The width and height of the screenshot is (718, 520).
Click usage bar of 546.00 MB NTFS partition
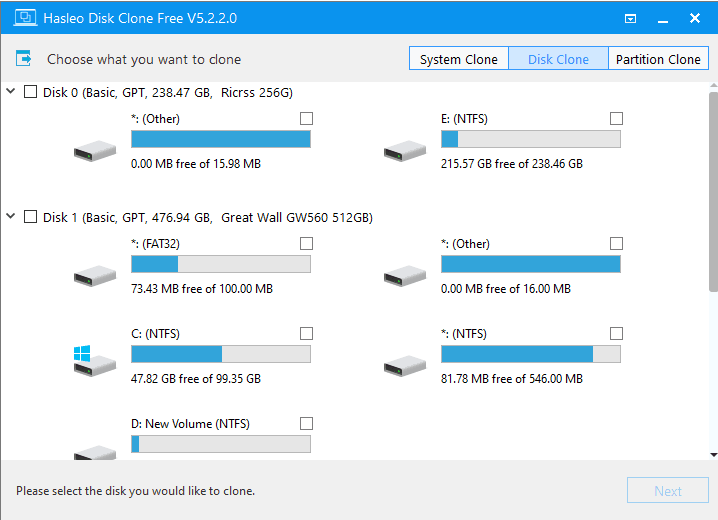click(x=531, y=354)
